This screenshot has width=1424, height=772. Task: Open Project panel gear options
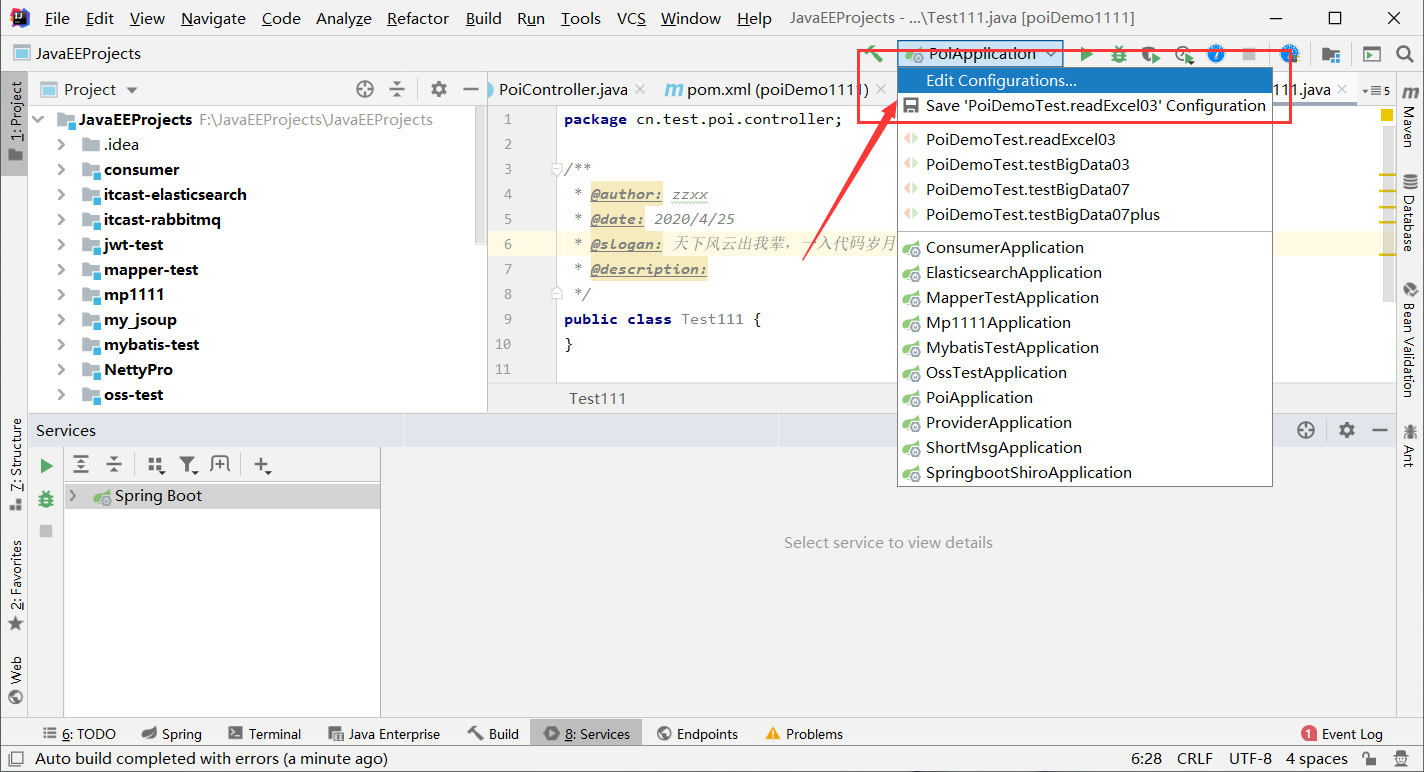(x=438, y=89)
